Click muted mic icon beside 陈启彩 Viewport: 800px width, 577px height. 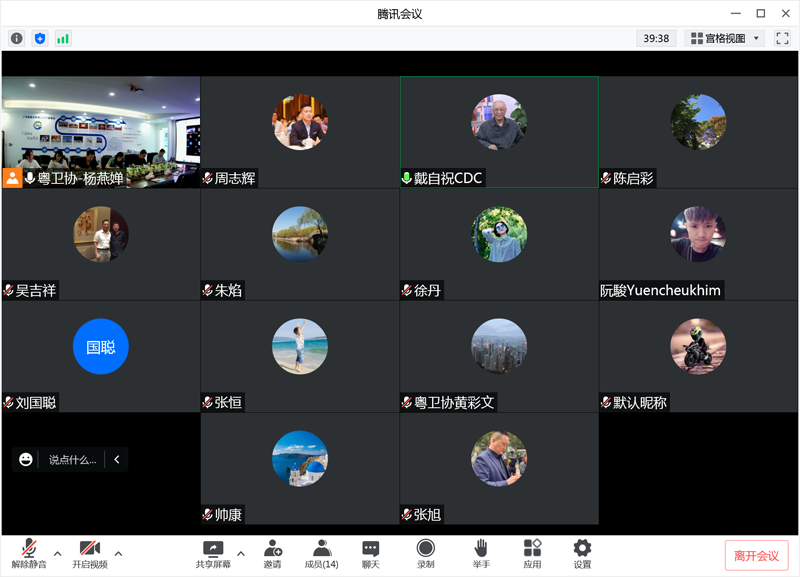(606, 178)
